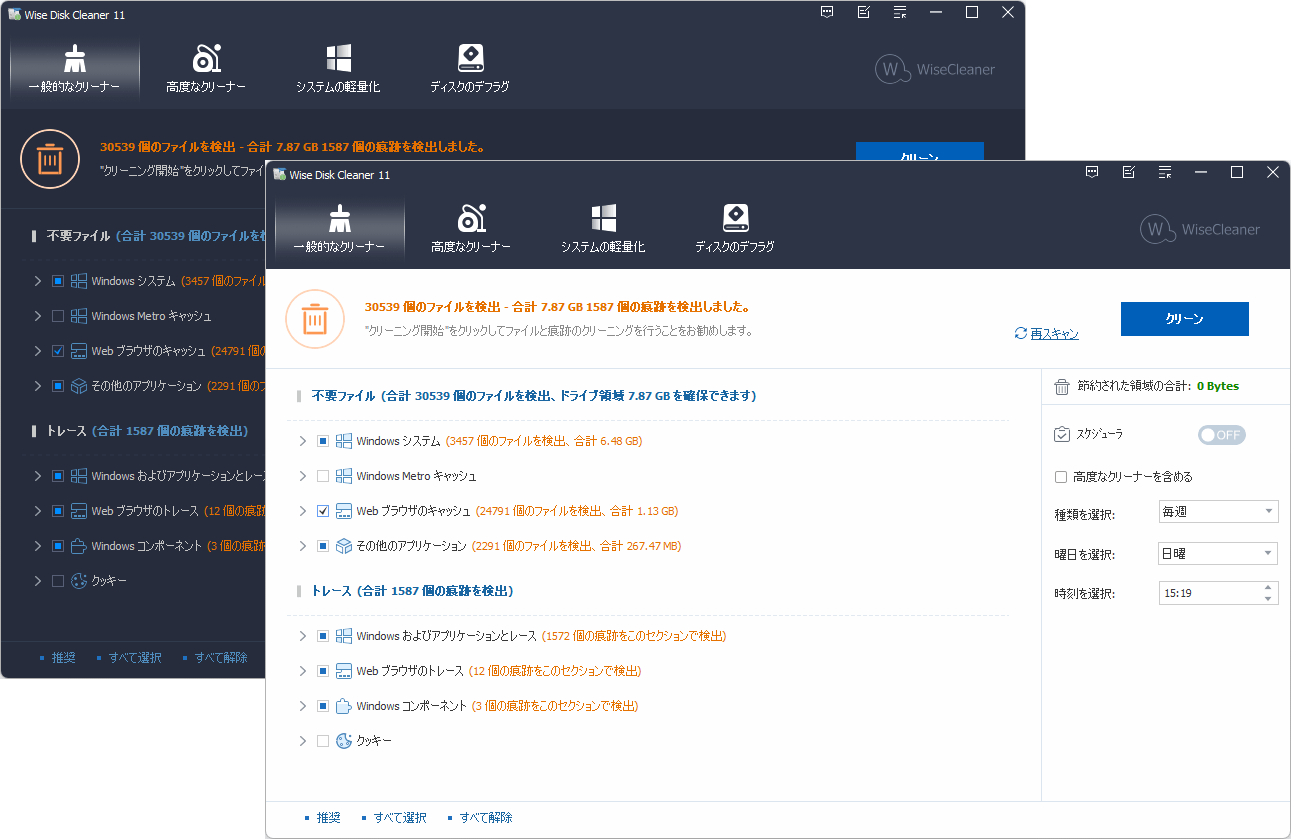
Task: Click クッキー icon in dark back window
Action: tap(79, 581)
